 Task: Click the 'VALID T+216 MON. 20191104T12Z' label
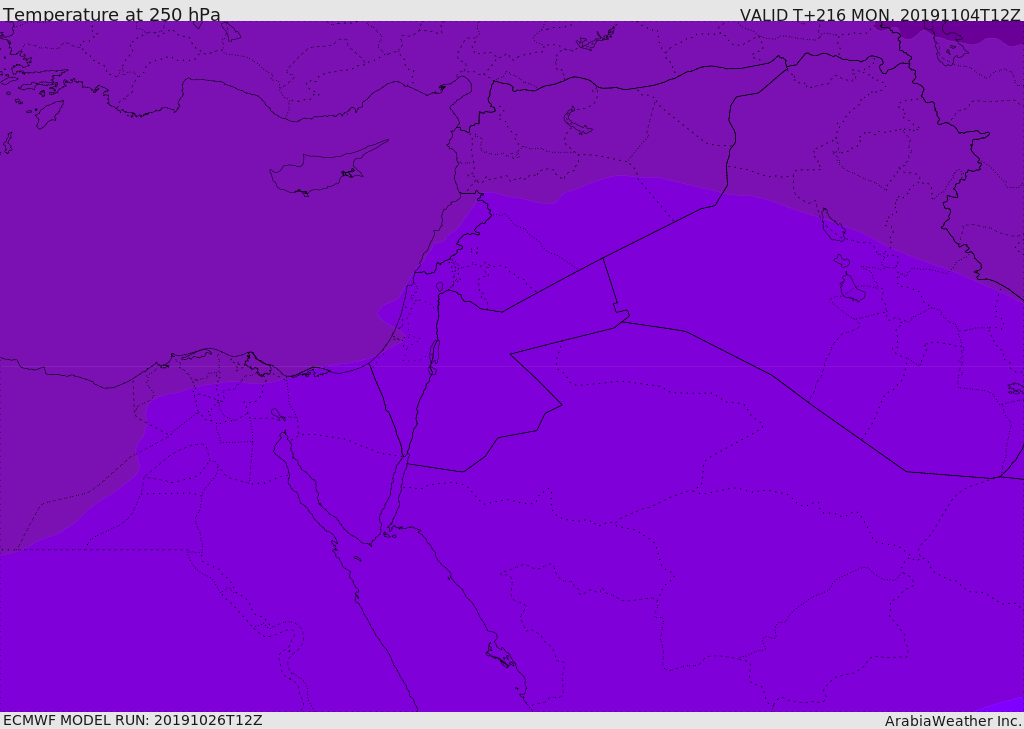[880, 14]
